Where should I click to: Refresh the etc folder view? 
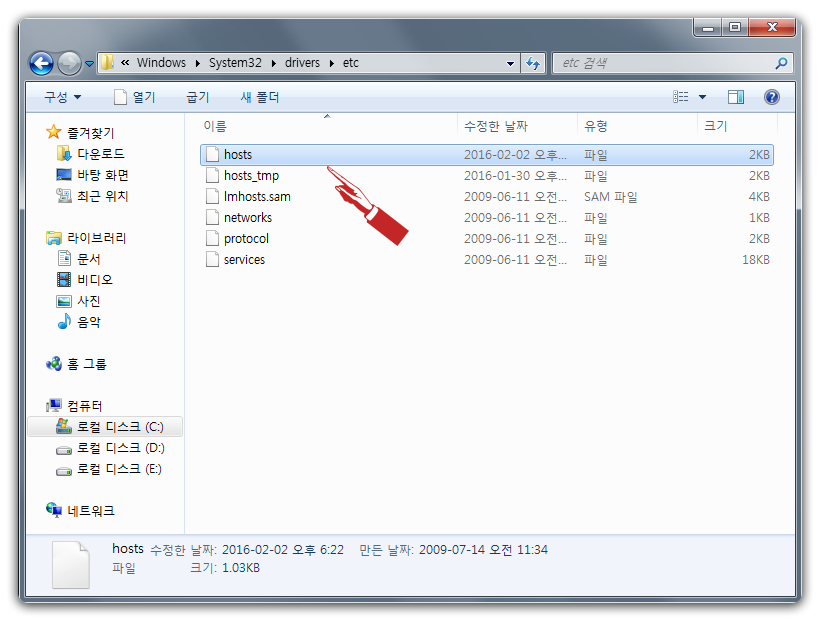pyautogui.click(x=533, y=64)
